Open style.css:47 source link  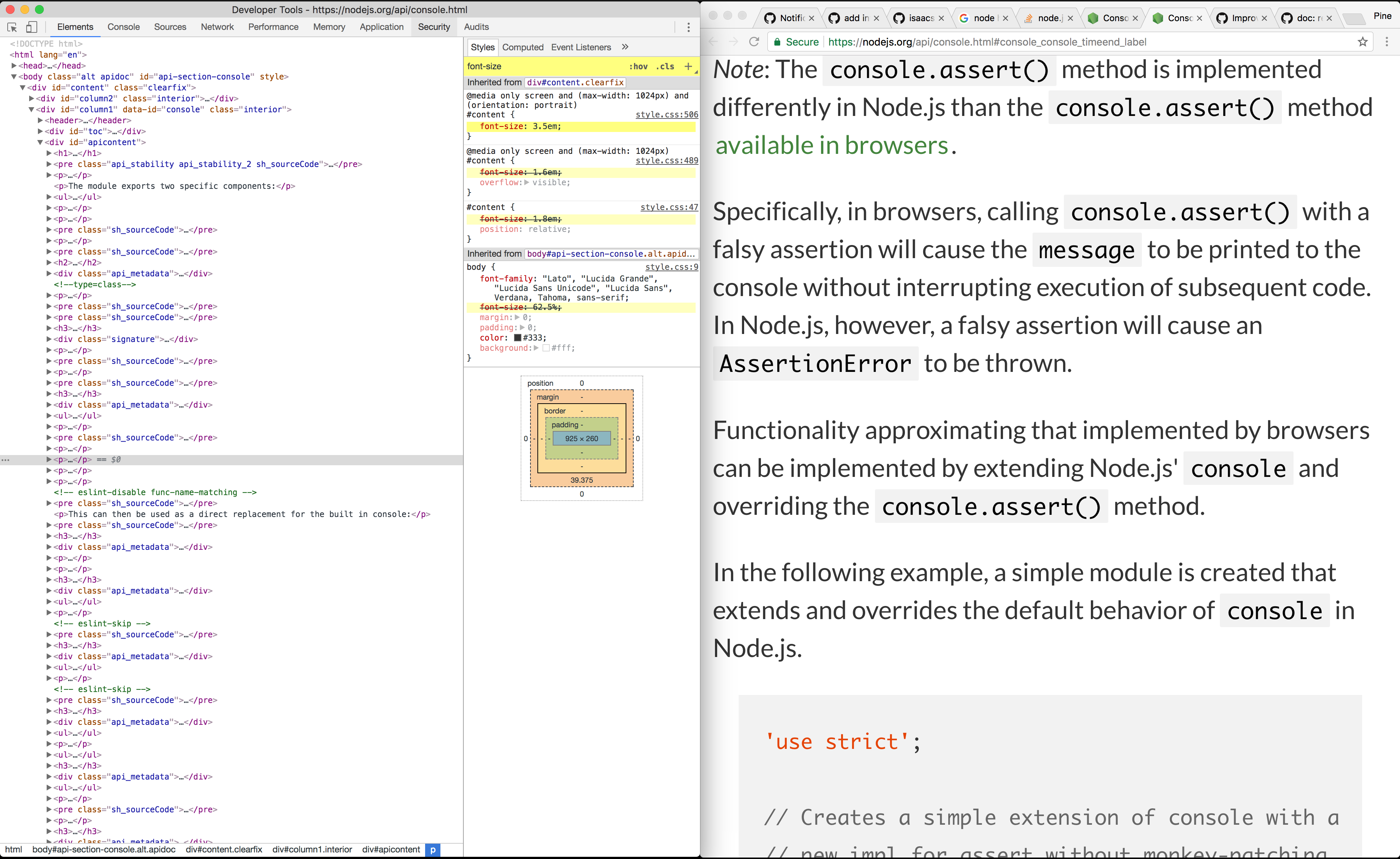point(669,207)
